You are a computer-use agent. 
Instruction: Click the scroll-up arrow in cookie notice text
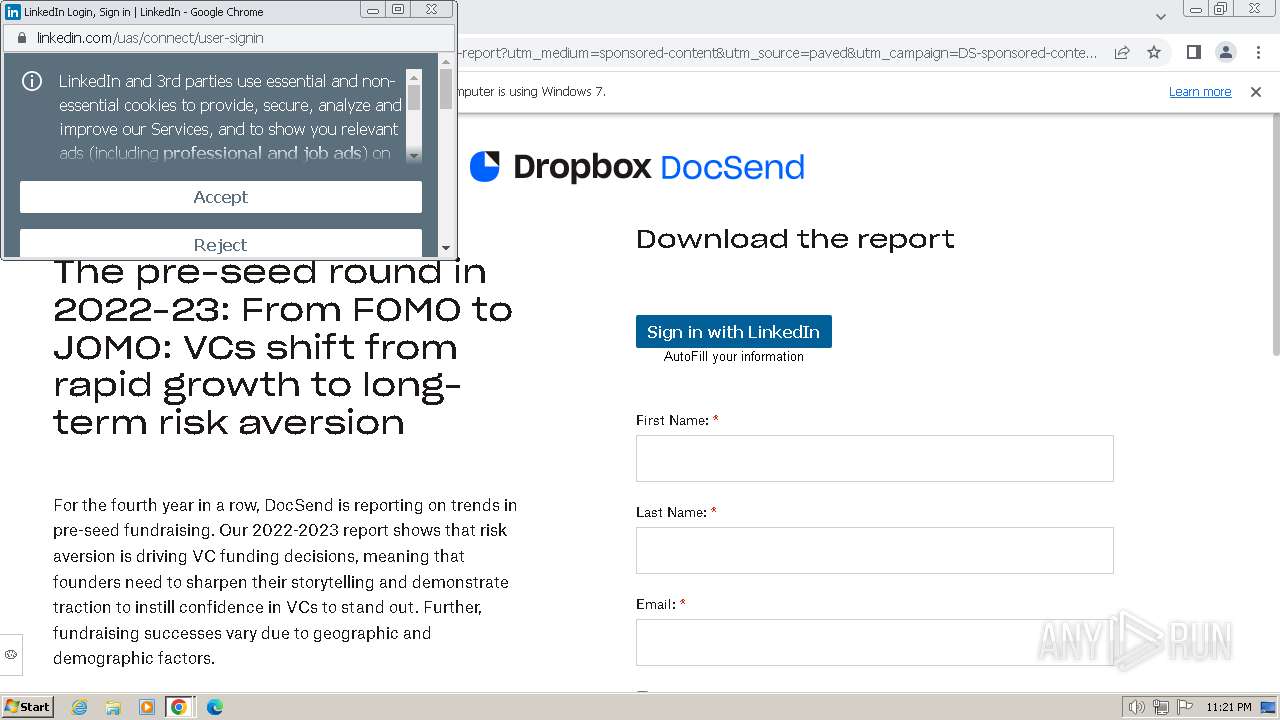click(x=414, y=76)
